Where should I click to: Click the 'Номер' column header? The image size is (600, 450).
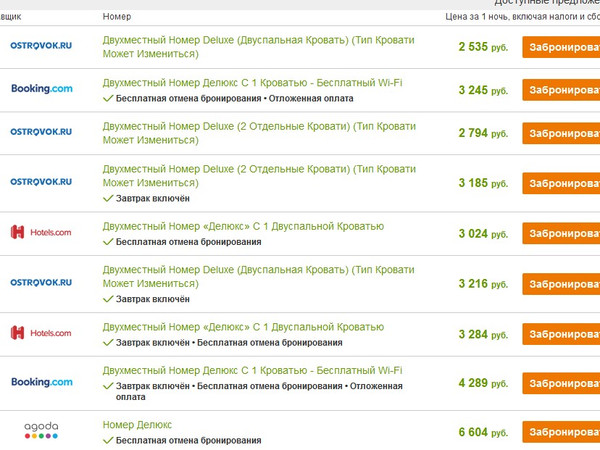pos(117,17)
